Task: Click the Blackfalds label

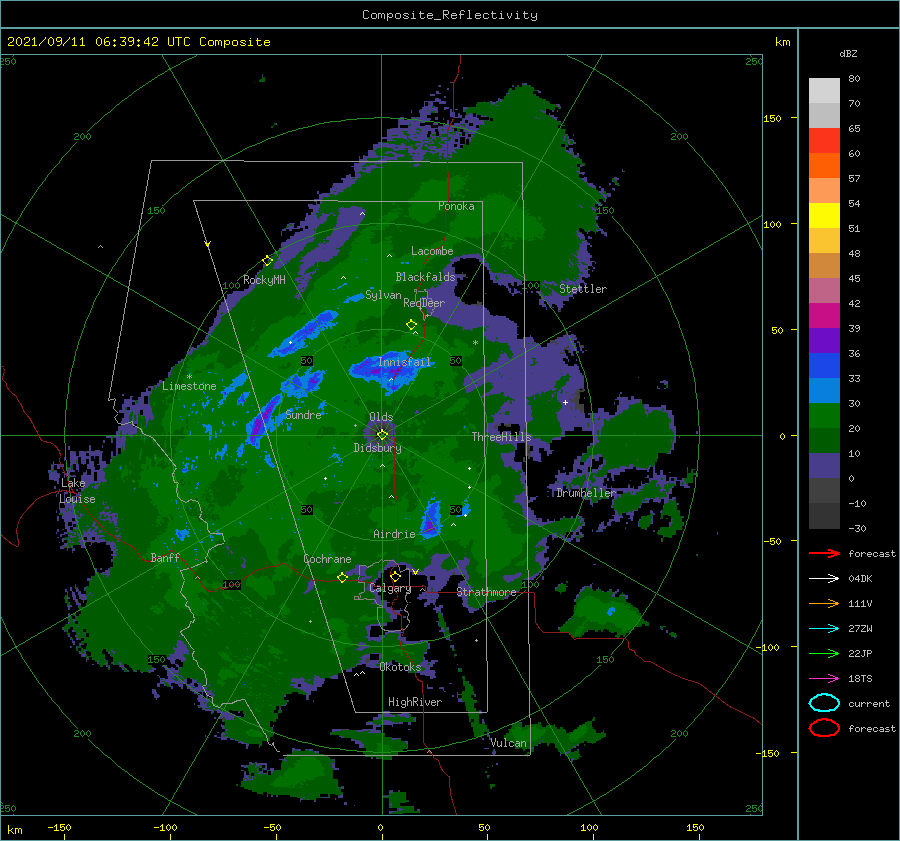Action: pyautogui.click(x=425, y=277)
